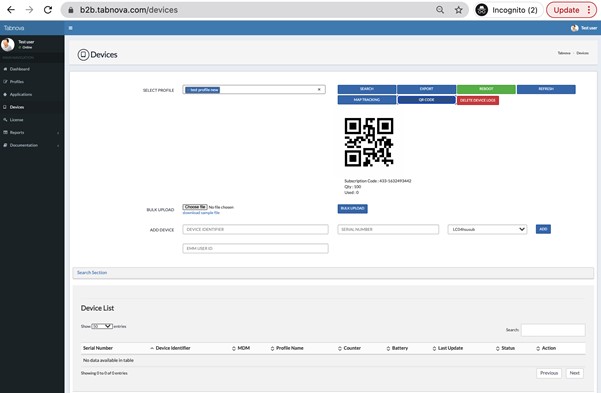Sort by Device Identifier column
This screenshot has width=601, height=393.
tap(173, 348)
